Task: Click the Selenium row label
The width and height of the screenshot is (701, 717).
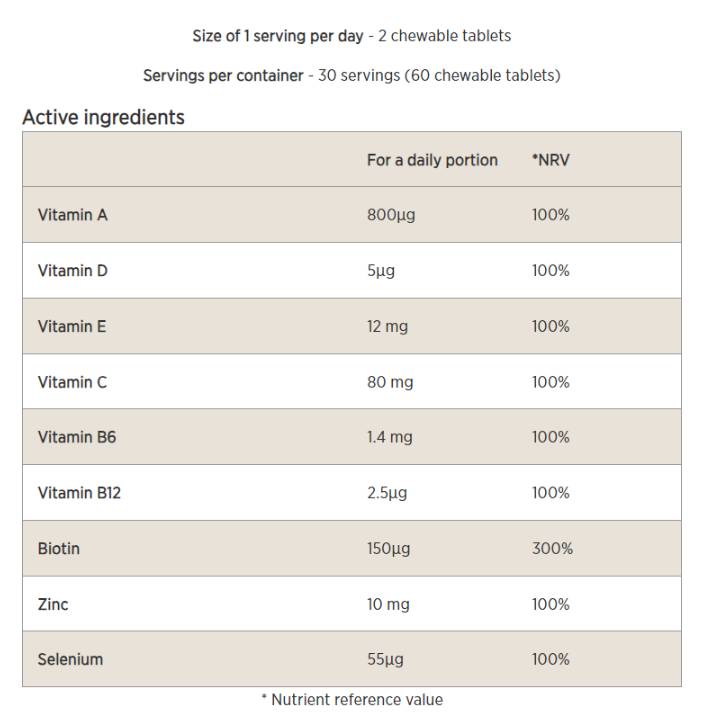Action: coord(70,659)
